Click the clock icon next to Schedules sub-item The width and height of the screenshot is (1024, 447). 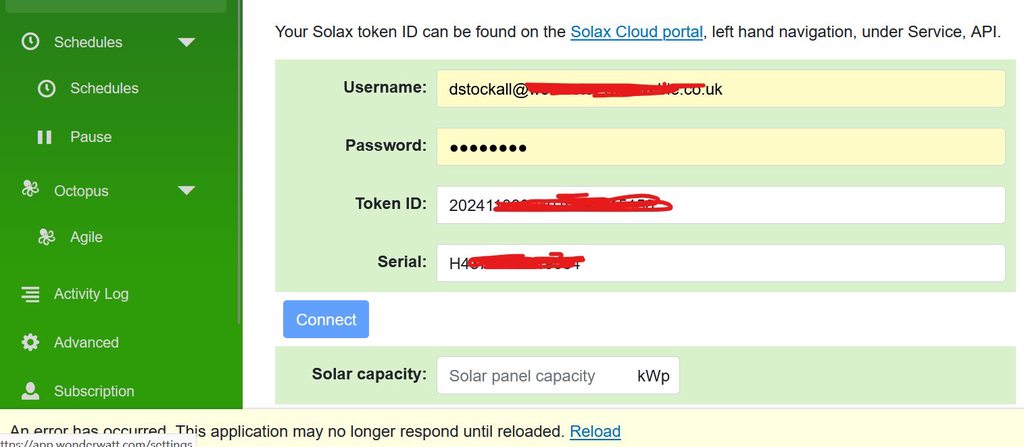click(x=46, y=88)
